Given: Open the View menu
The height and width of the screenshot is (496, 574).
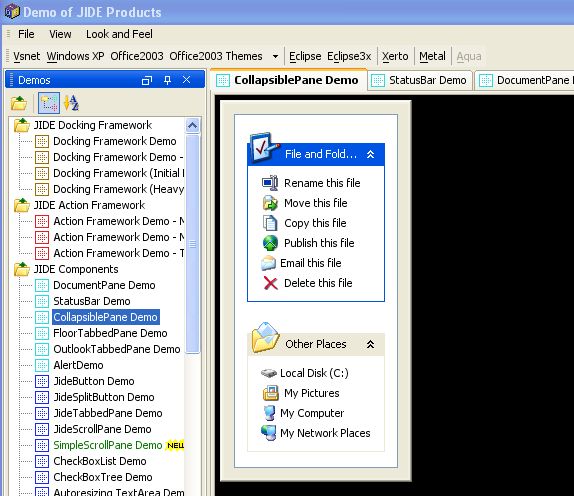Looking at the screenshot, I should (x=60, y=34).
